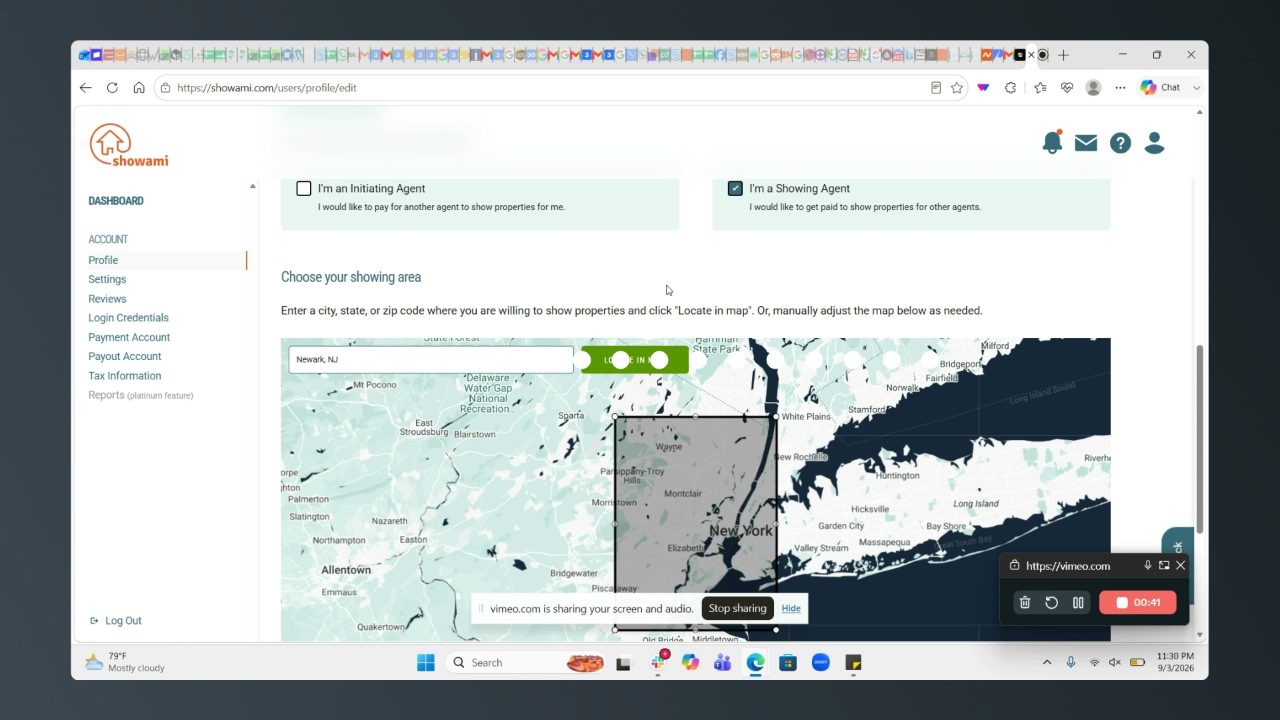The image size is (1280, 720).
Task: Go to the browser home page
Action: (x=139, y=87)
